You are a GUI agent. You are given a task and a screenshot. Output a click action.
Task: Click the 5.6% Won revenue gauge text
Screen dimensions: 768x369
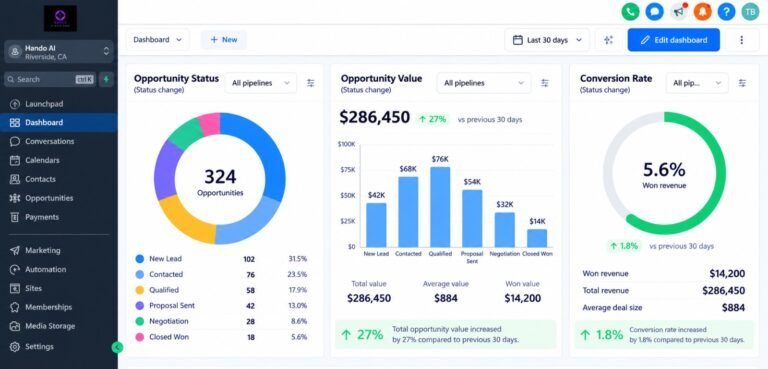pyautogui.click(x=664, y=175)
